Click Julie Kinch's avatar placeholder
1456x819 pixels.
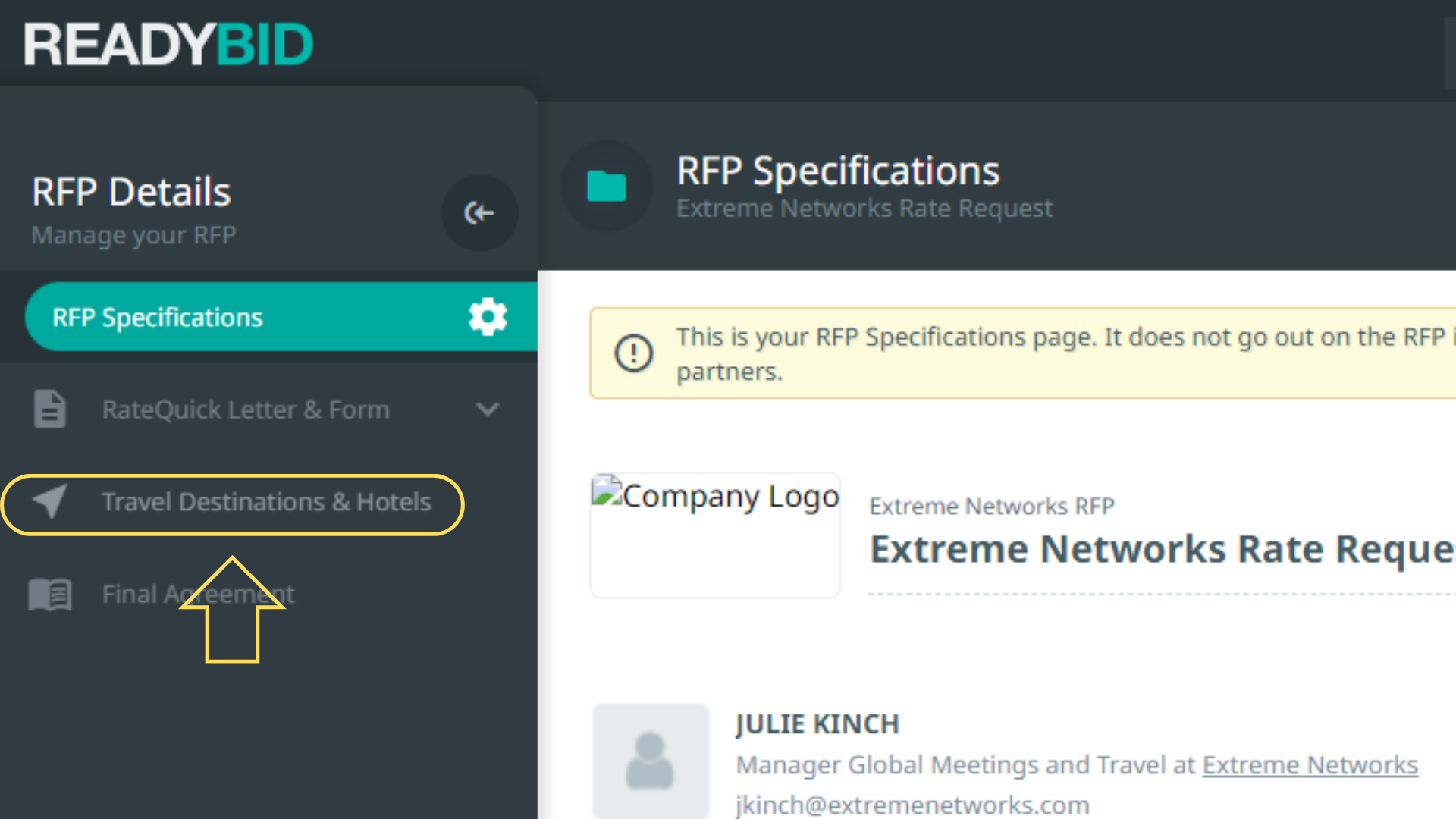650,761
